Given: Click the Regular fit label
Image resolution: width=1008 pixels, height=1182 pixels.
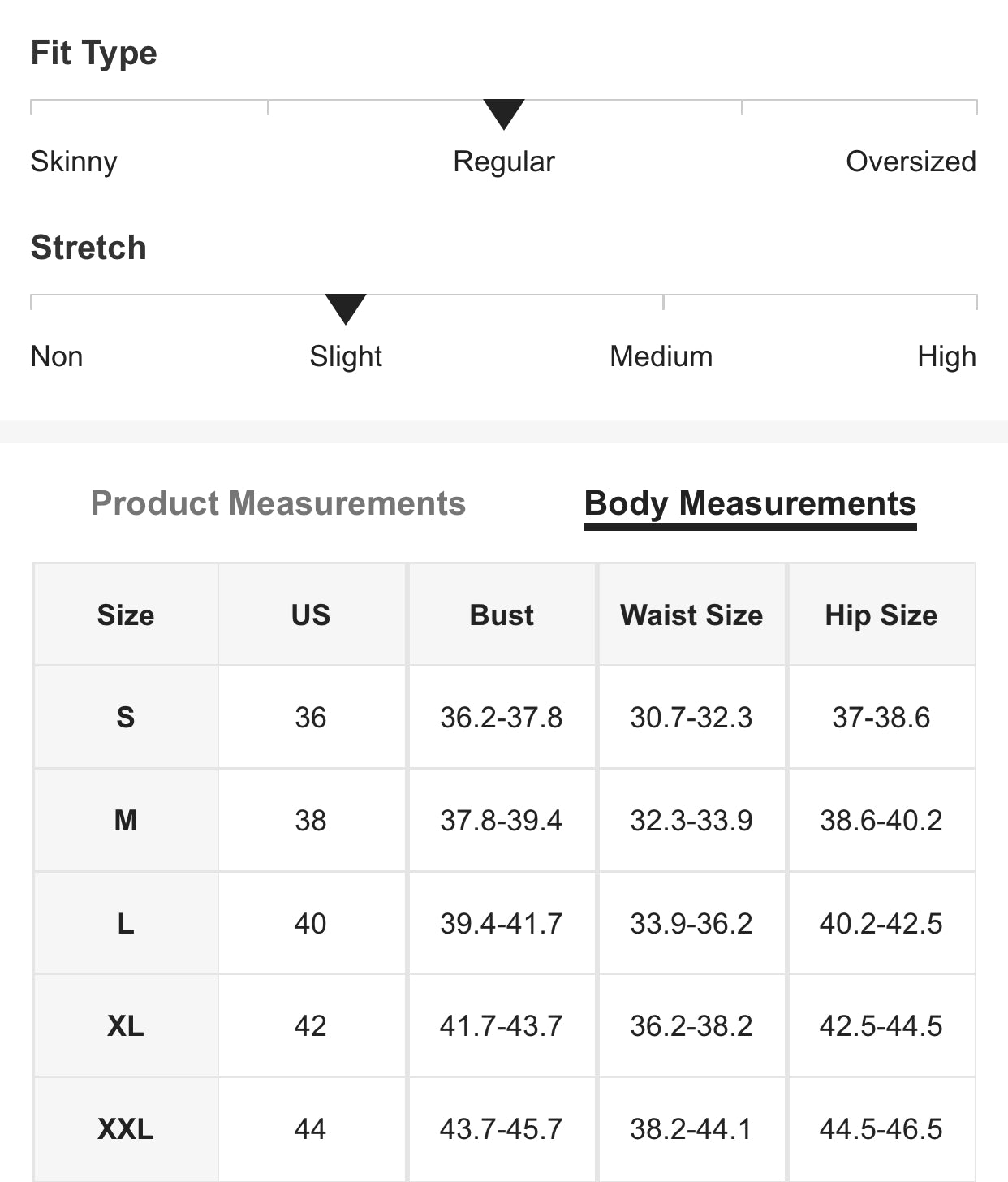Looking at the screenshot, I should [x=504, y=162].
